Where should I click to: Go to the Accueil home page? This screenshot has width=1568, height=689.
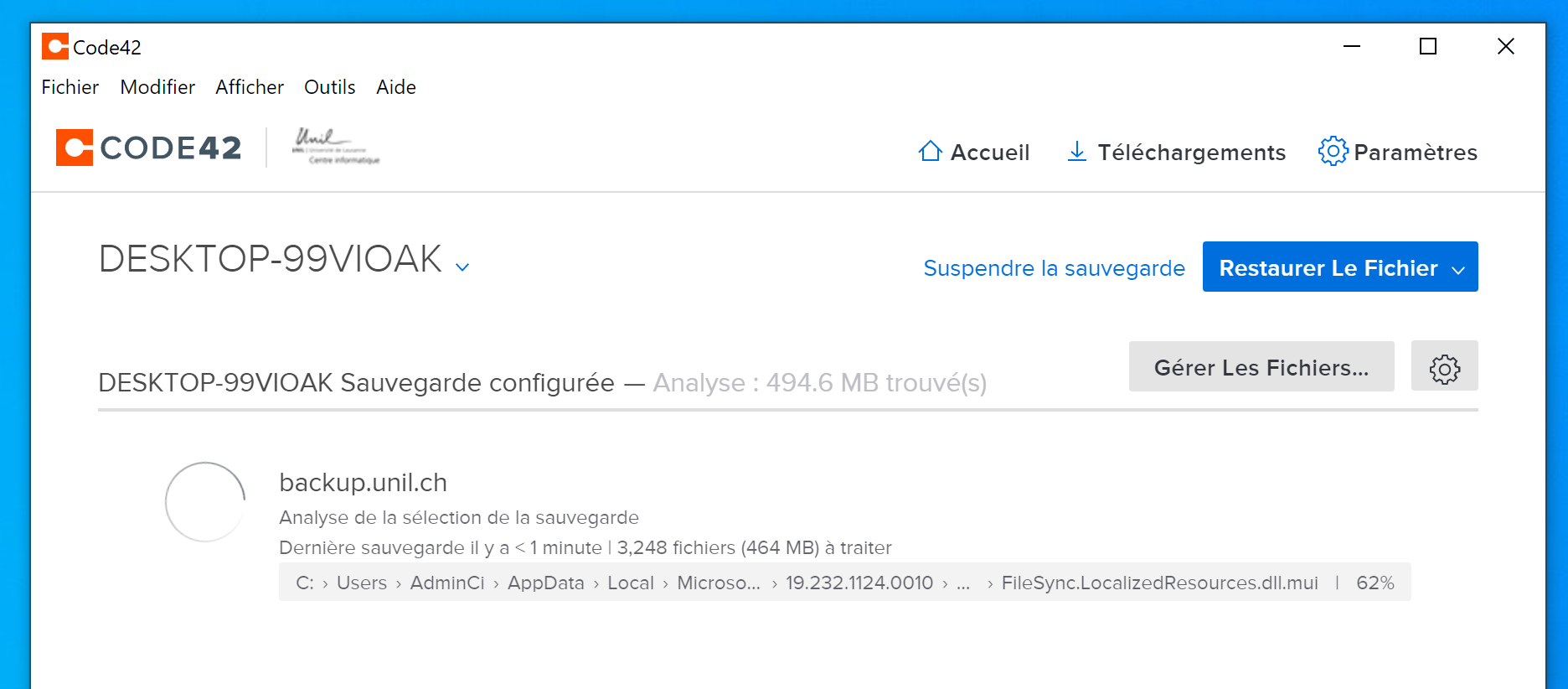click(x=974, y=152)
